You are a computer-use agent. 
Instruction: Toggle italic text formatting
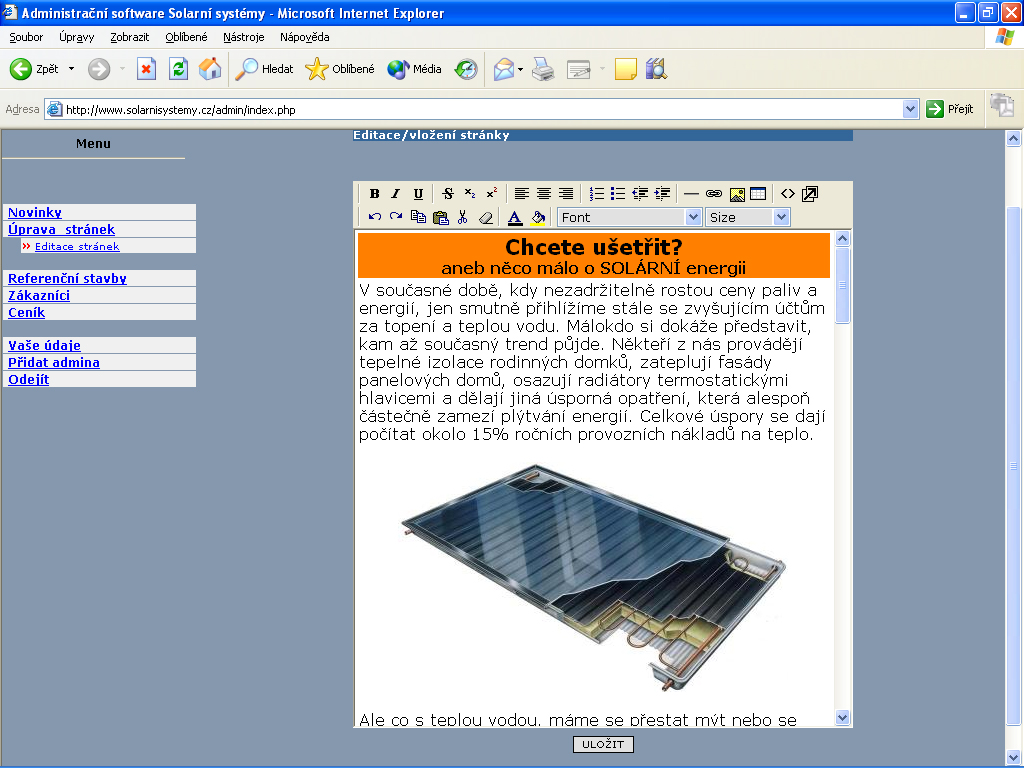click(x=395, y=194)
